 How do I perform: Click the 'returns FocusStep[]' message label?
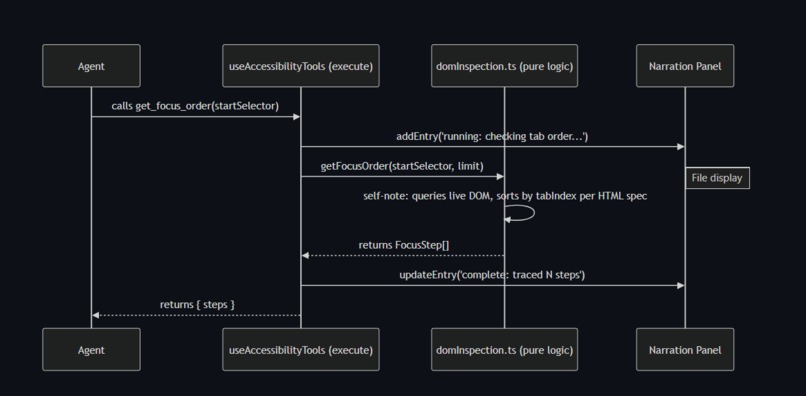tap(404, 245)
